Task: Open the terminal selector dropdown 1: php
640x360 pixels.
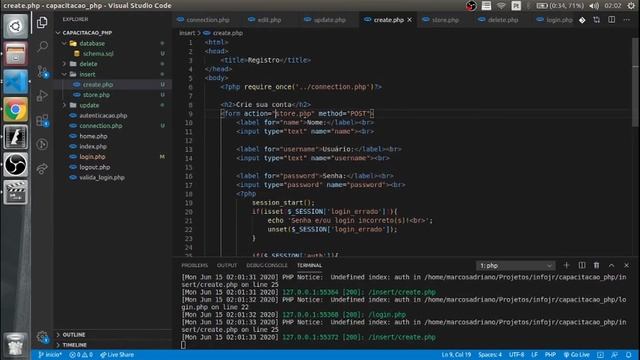Action: click(516, 266)
